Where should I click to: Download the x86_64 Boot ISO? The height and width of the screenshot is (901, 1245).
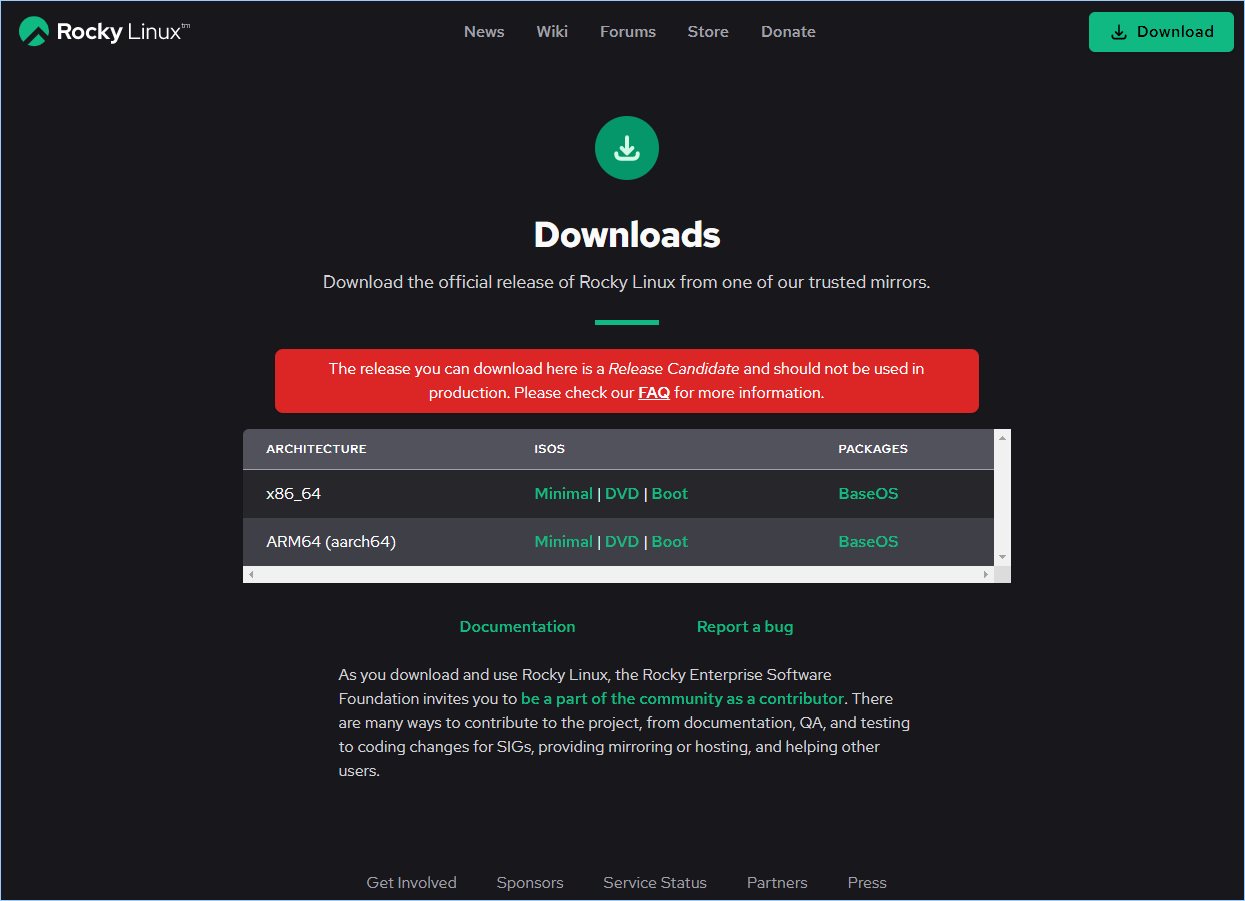tap(670, 494)
